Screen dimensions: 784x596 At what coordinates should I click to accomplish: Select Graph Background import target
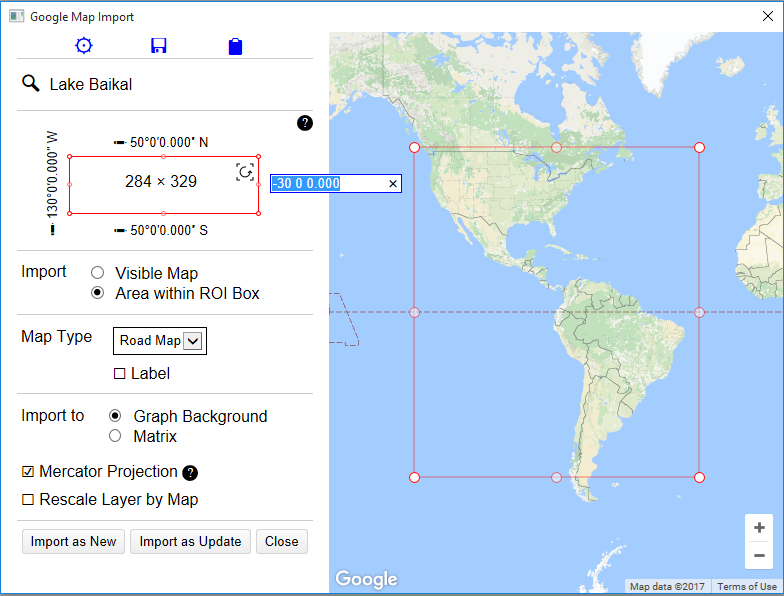tap(115, 416)
